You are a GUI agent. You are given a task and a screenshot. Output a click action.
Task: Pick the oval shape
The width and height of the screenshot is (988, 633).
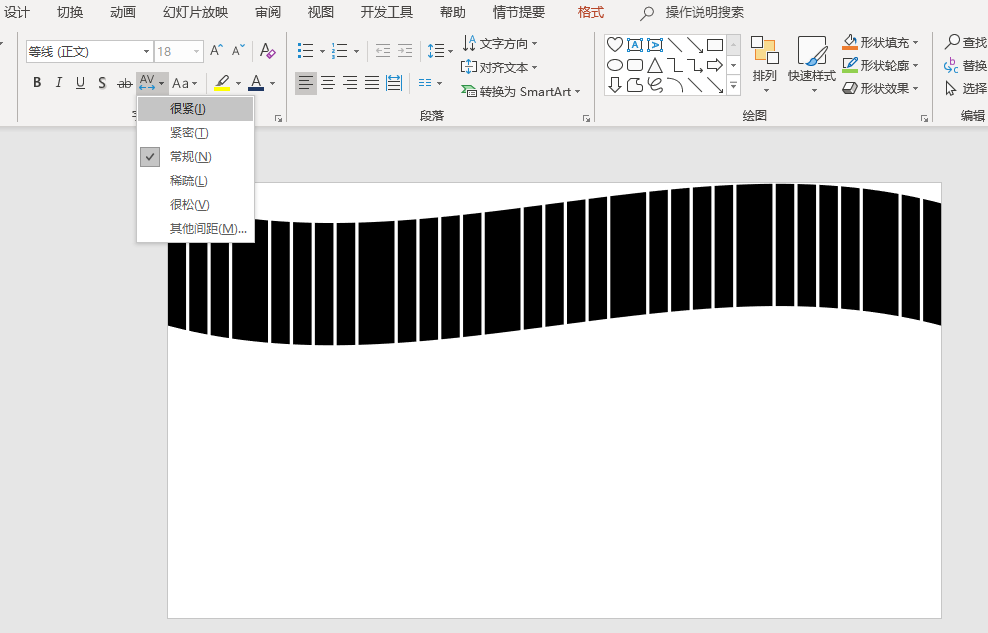615,65
